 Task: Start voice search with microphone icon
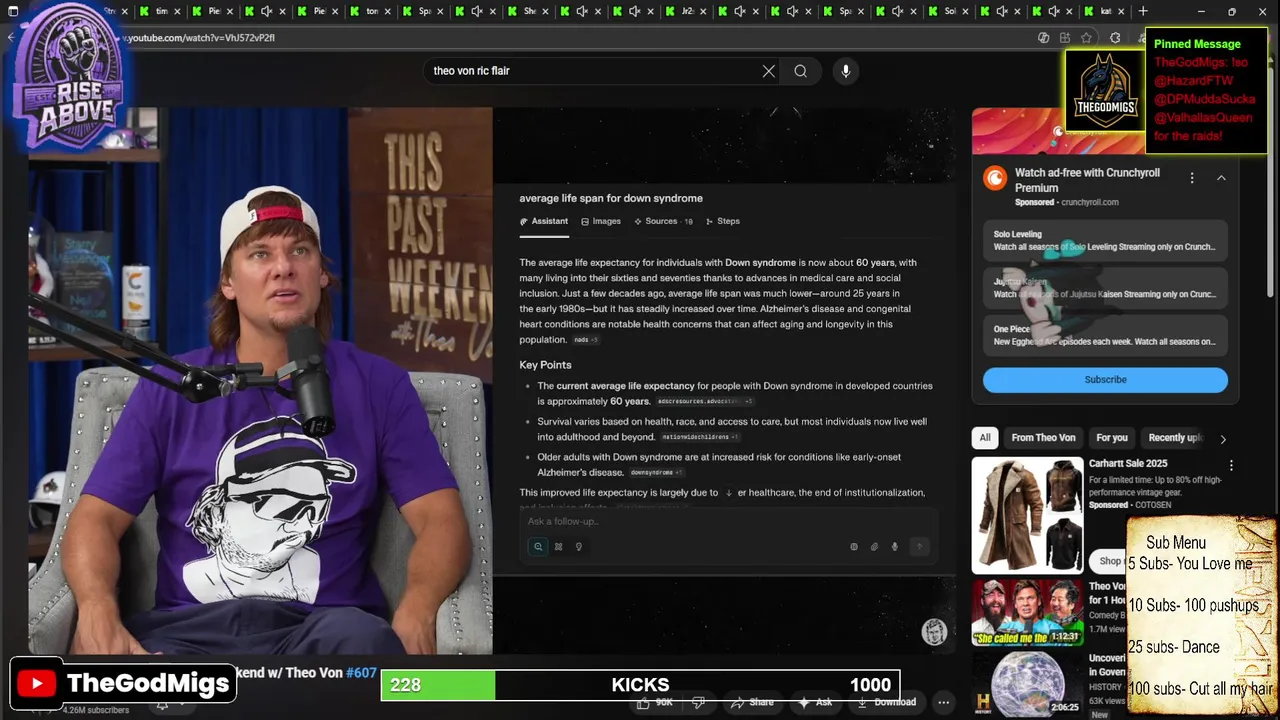[x=846, y=71]
